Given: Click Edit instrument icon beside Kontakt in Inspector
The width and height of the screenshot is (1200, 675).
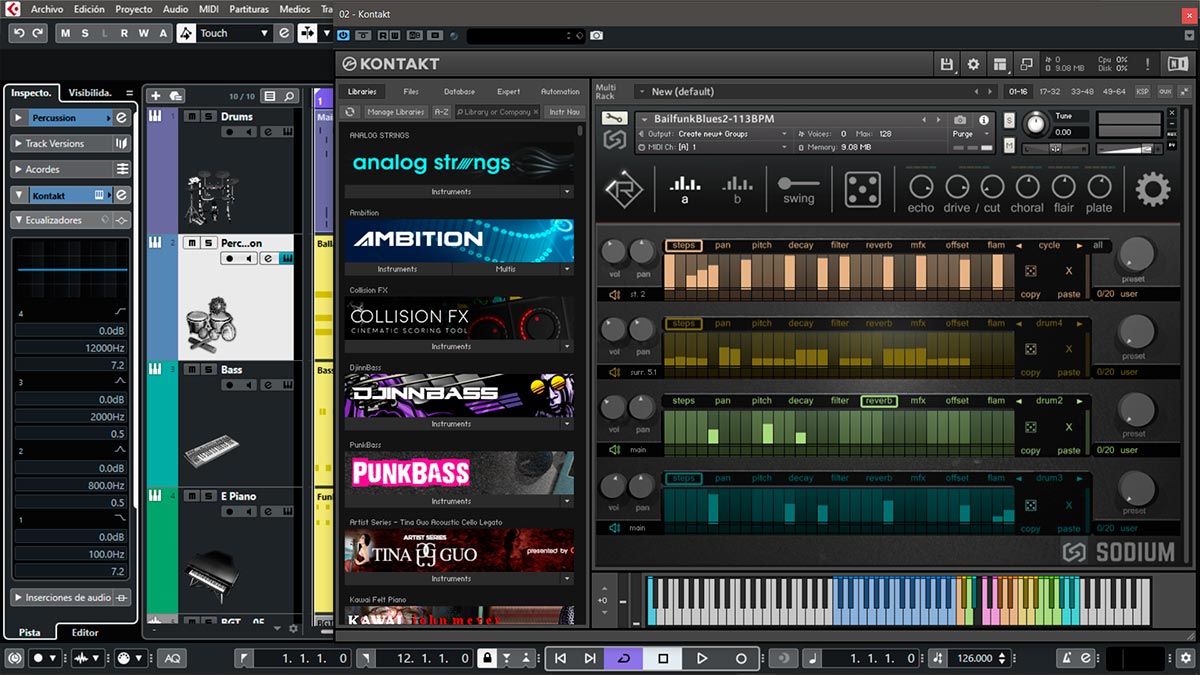Looking at the screenshot, I should point(121,195).
